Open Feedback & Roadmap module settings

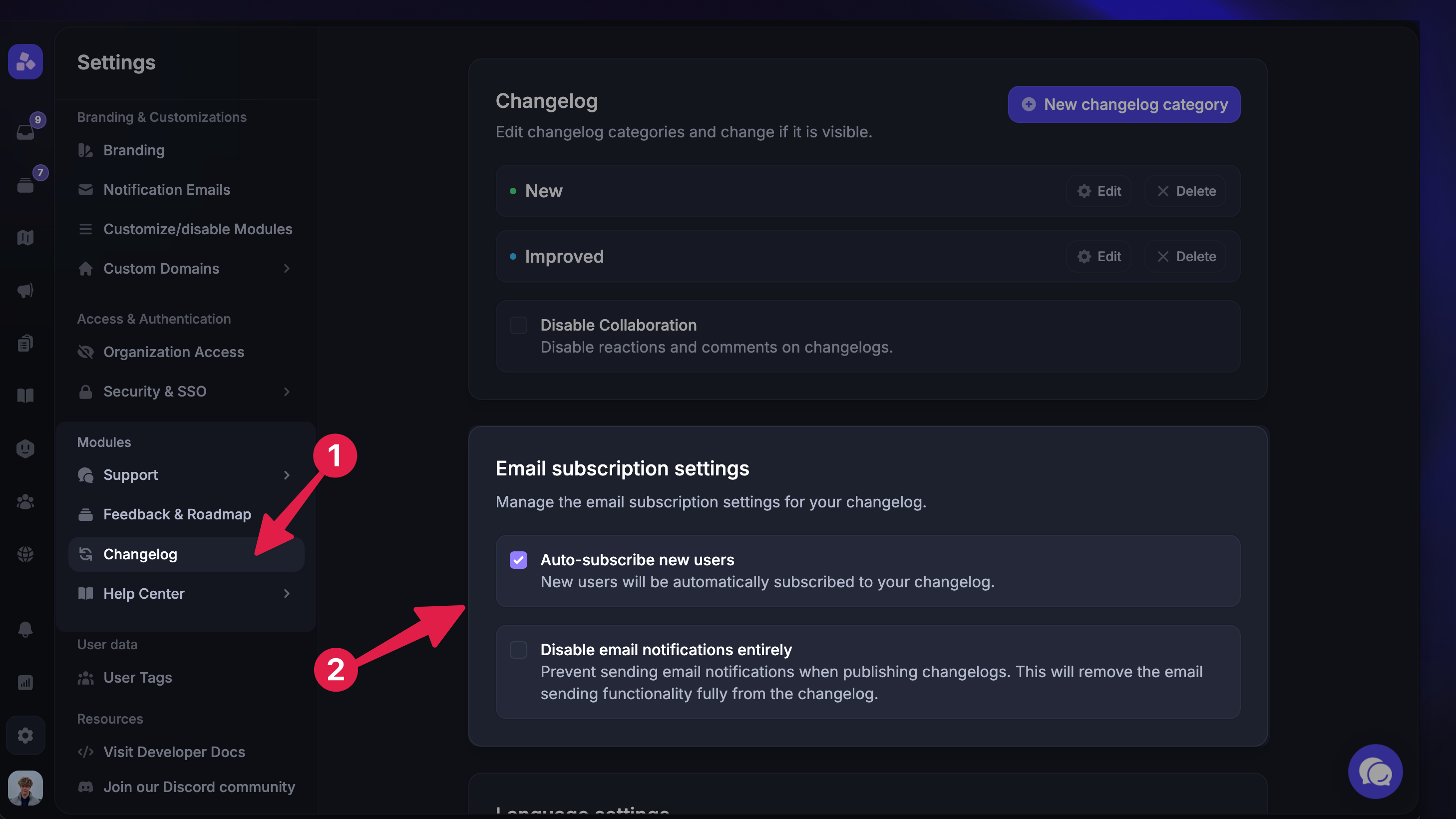coord(186,514)
